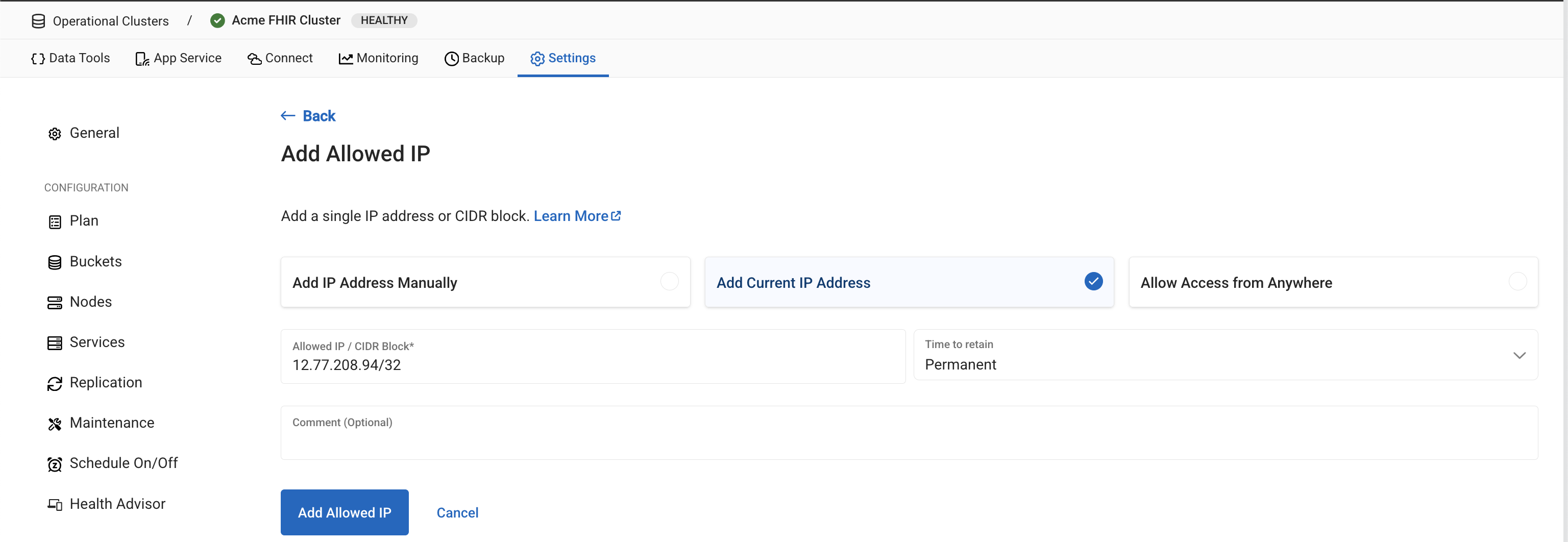
Task: Open the Settings tab
Action: (562, 58)
